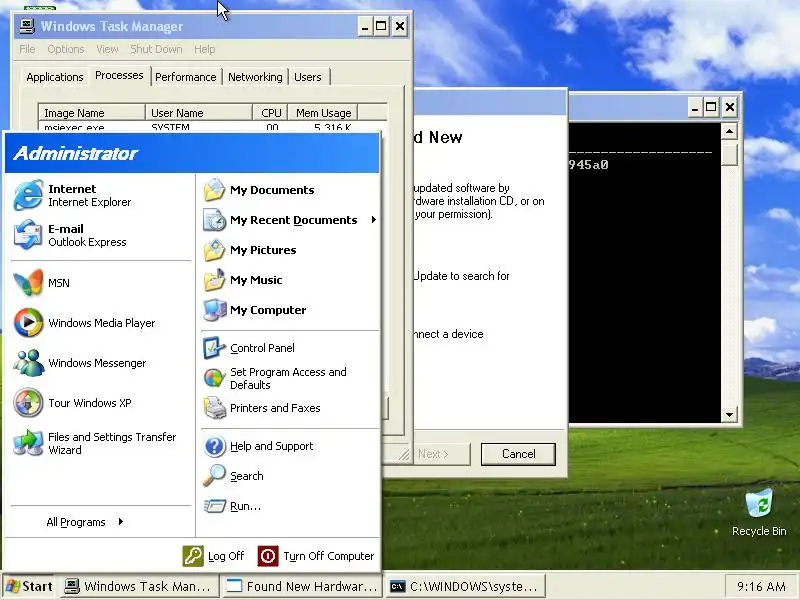
Task: Switch to Networking tab
Action: coord(255,77)
